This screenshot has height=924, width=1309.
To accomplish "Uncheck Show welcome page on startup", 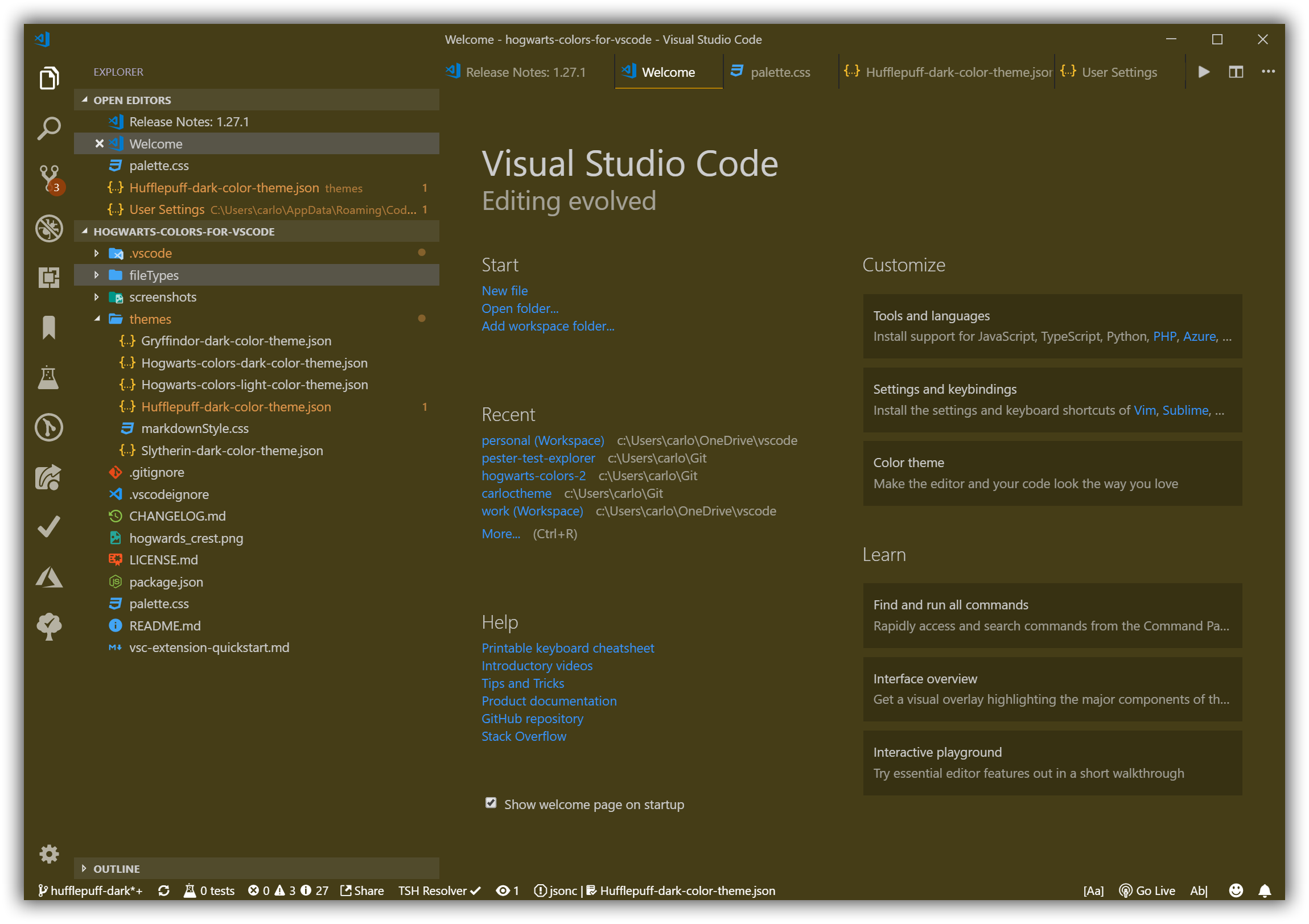I will (491, 803).
